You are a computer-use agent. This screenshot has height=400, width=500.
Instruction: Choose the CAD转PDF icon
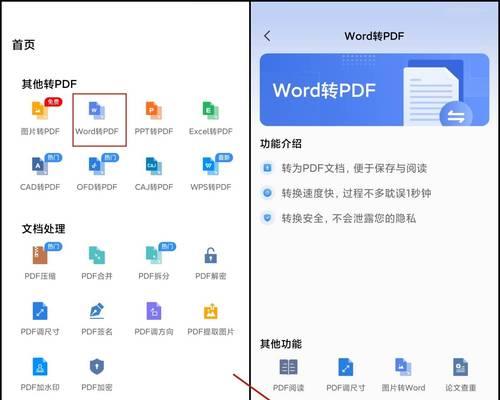pyautogui.click(x=40, y=166)
